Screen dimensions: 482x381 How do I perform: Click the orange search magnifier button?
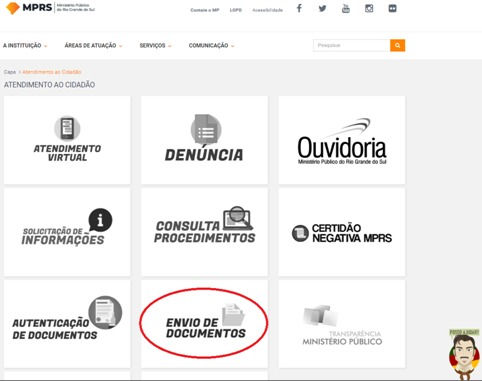coord(397,45)
